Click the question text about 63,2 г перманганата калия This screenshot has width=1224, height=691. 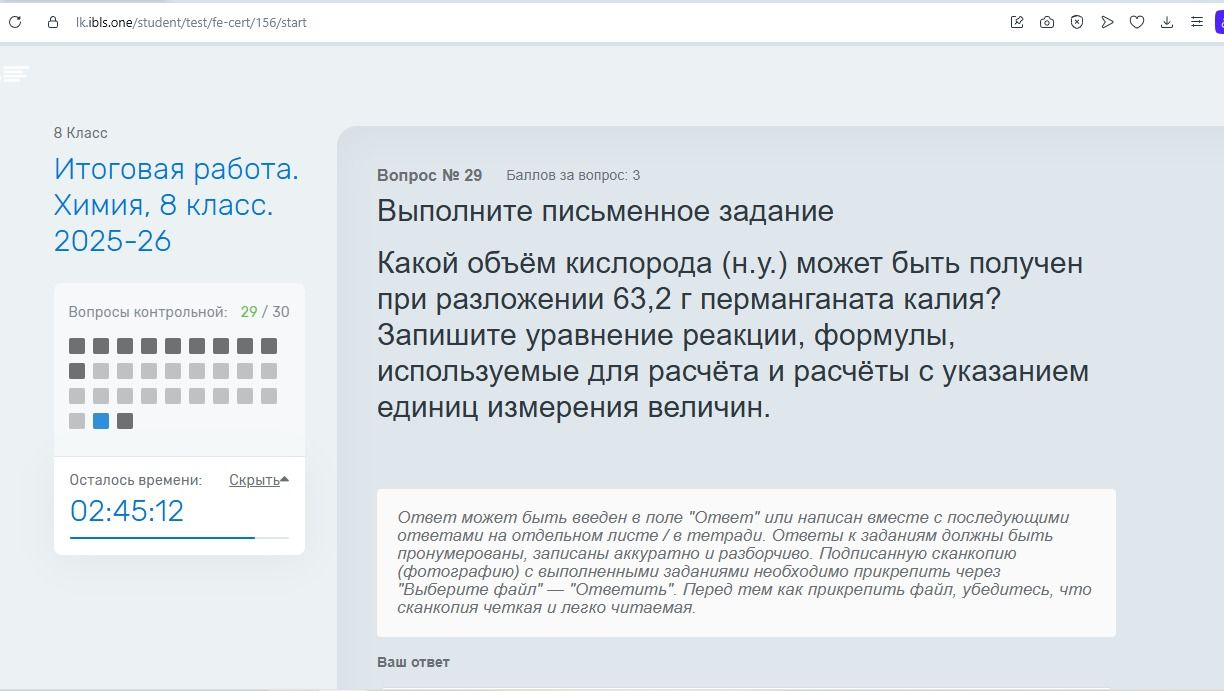pos(733,336)
